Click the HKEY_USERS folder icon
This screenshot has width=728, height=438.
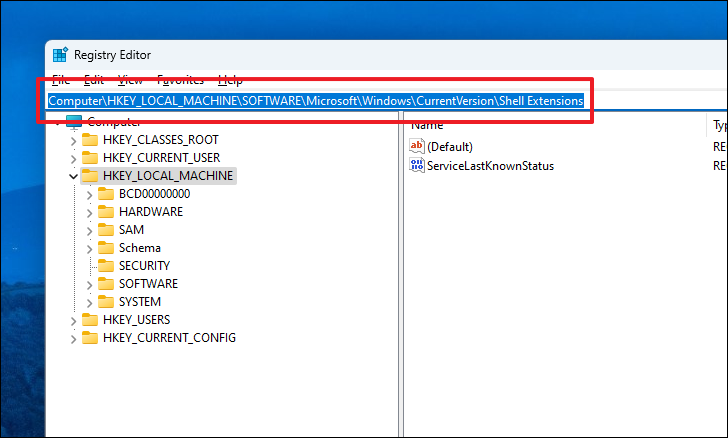tap(90, 320)
